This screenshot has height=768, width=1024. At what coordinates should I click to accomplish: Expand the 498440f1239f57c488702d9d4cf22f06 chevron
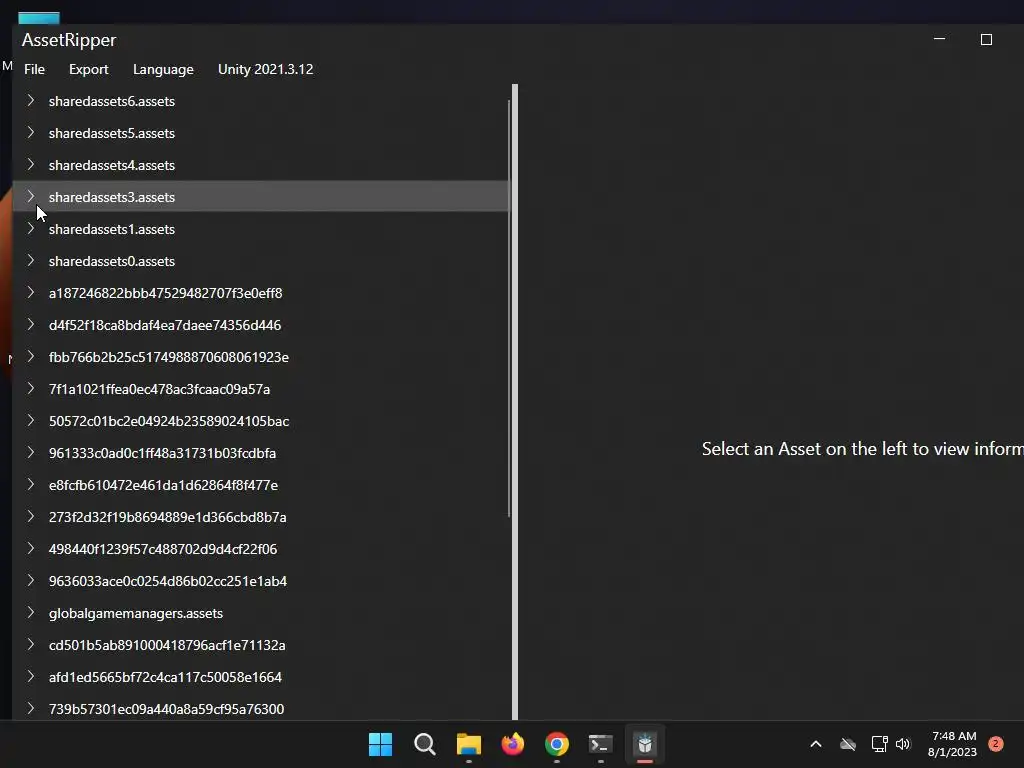point(30,549)
